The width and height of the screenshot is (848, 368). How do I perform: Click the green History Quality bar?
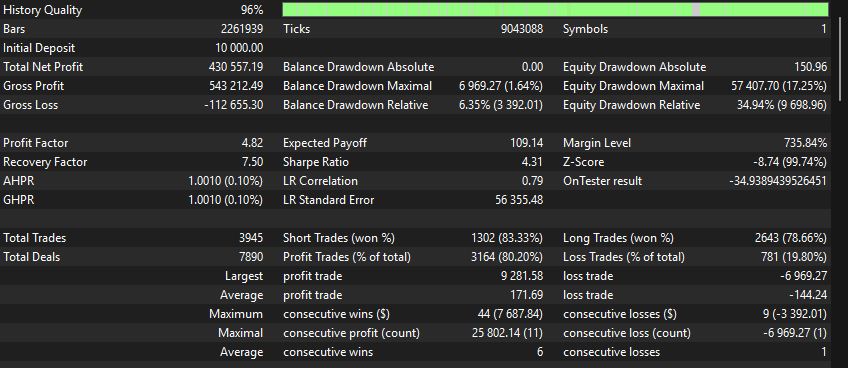(555, 10)
